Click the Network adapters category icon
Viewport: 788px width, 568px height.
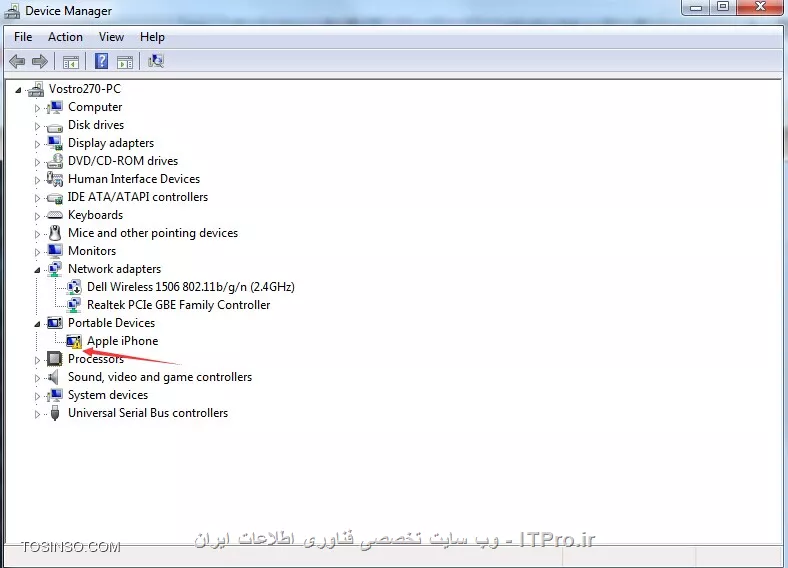[54, 269]
